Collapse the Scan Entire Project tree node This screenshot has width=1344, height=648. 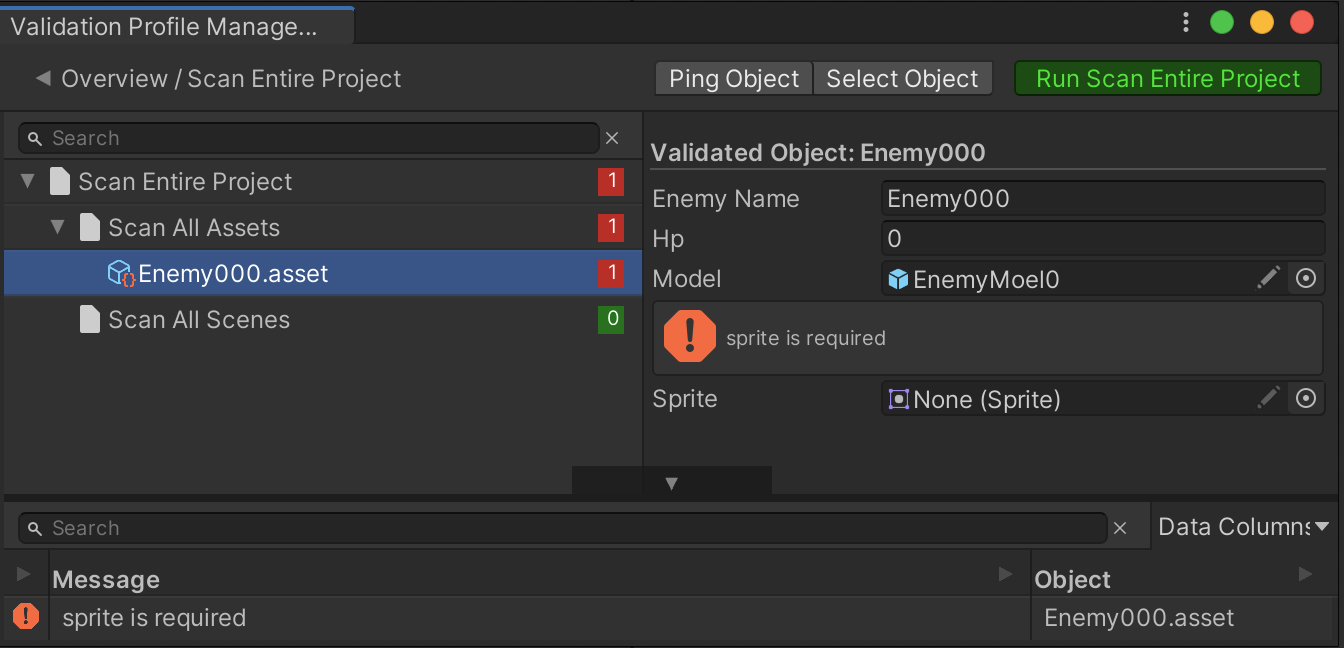[25, 181]
